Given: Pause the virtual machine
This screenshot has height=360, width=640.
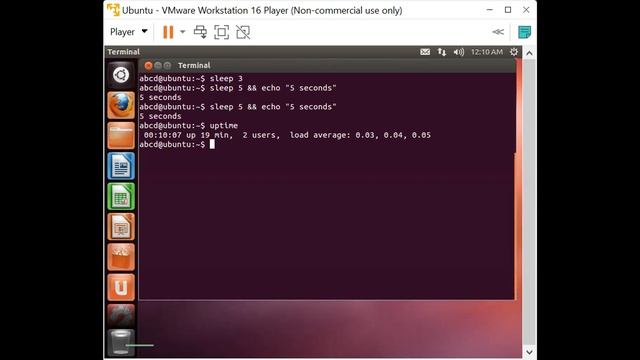Looking at the screenshot, I should (168, 32).
